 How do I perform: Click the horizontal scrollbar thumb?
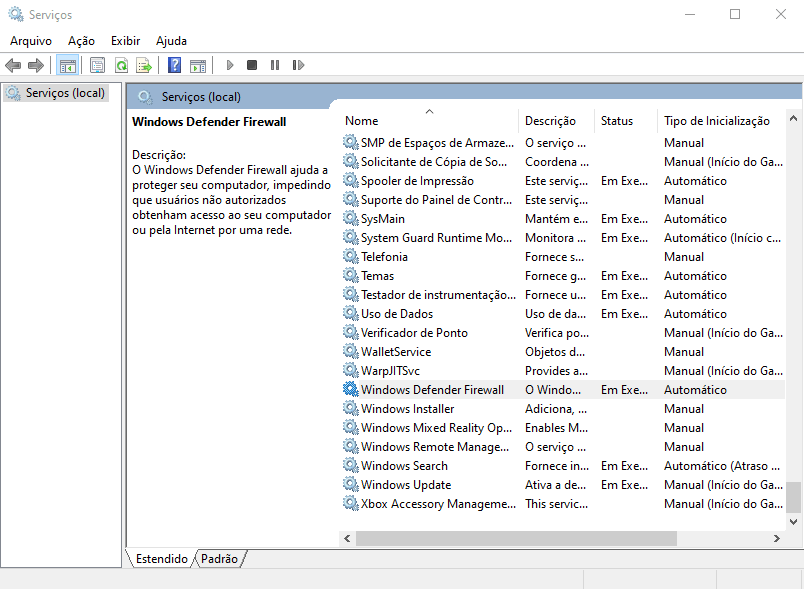(x=516, y=538)
